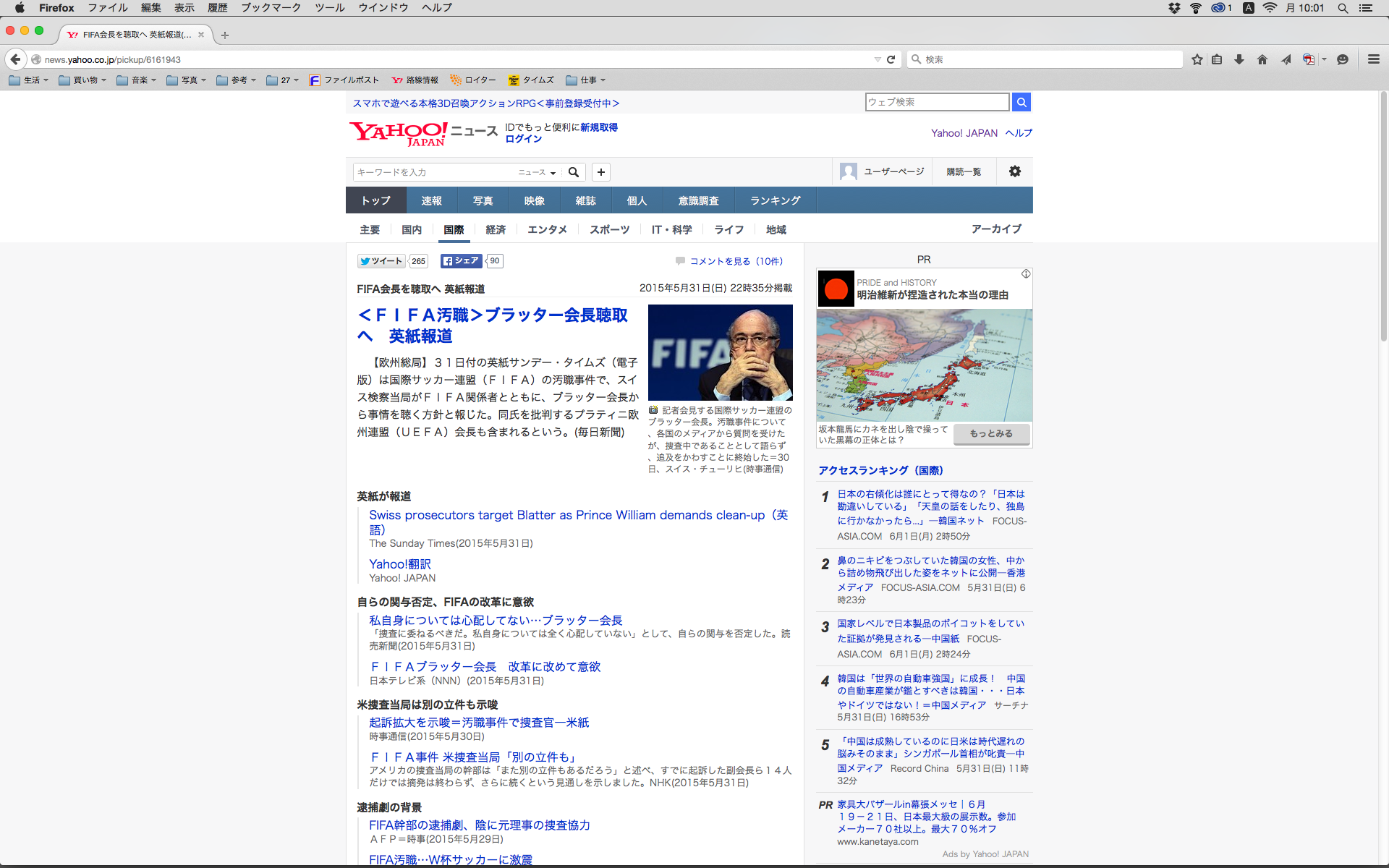Click the Firefox back arrow button
The width and height of the screenshot is (1389, 868).
point(15,59)
